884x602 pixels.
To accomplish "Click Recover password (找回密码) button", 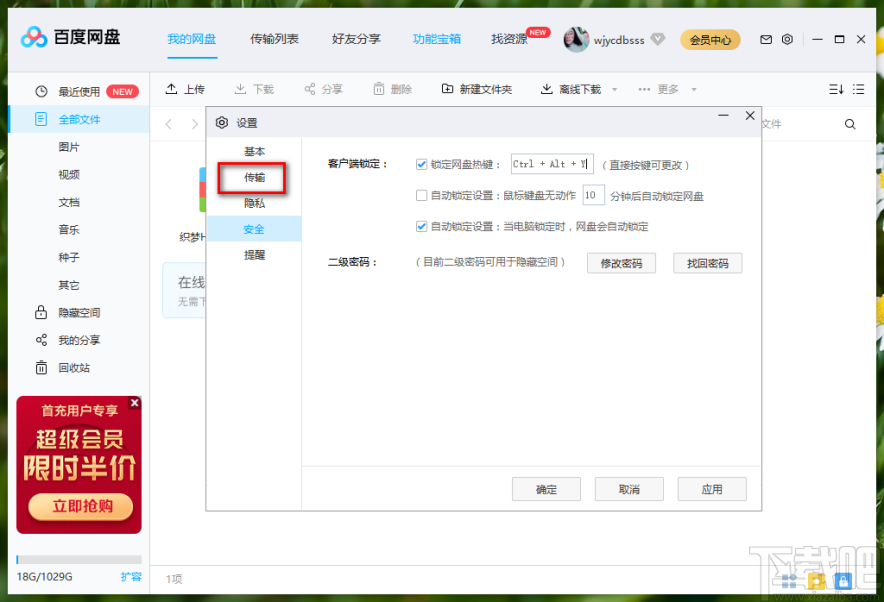I will 708,263.
